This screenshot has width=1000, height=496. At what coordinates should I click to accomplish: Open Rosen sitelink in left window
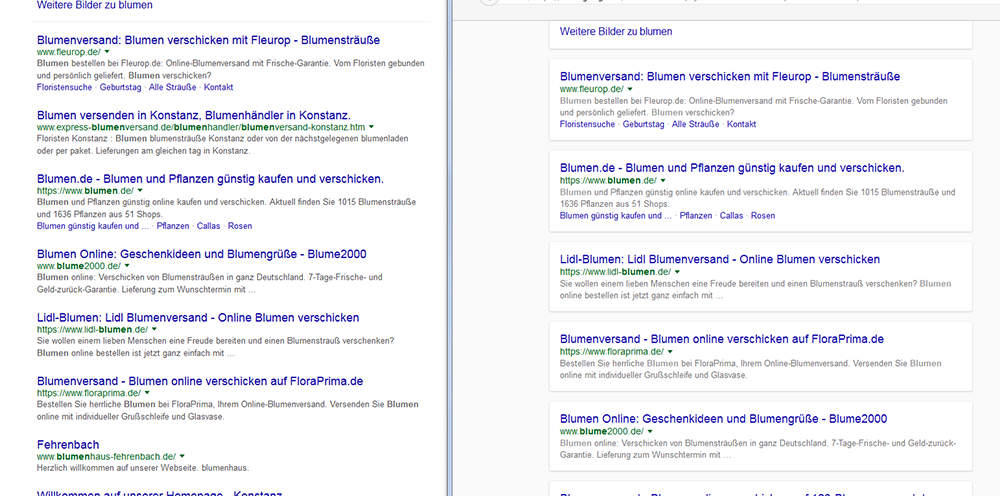tap(240, 226)
